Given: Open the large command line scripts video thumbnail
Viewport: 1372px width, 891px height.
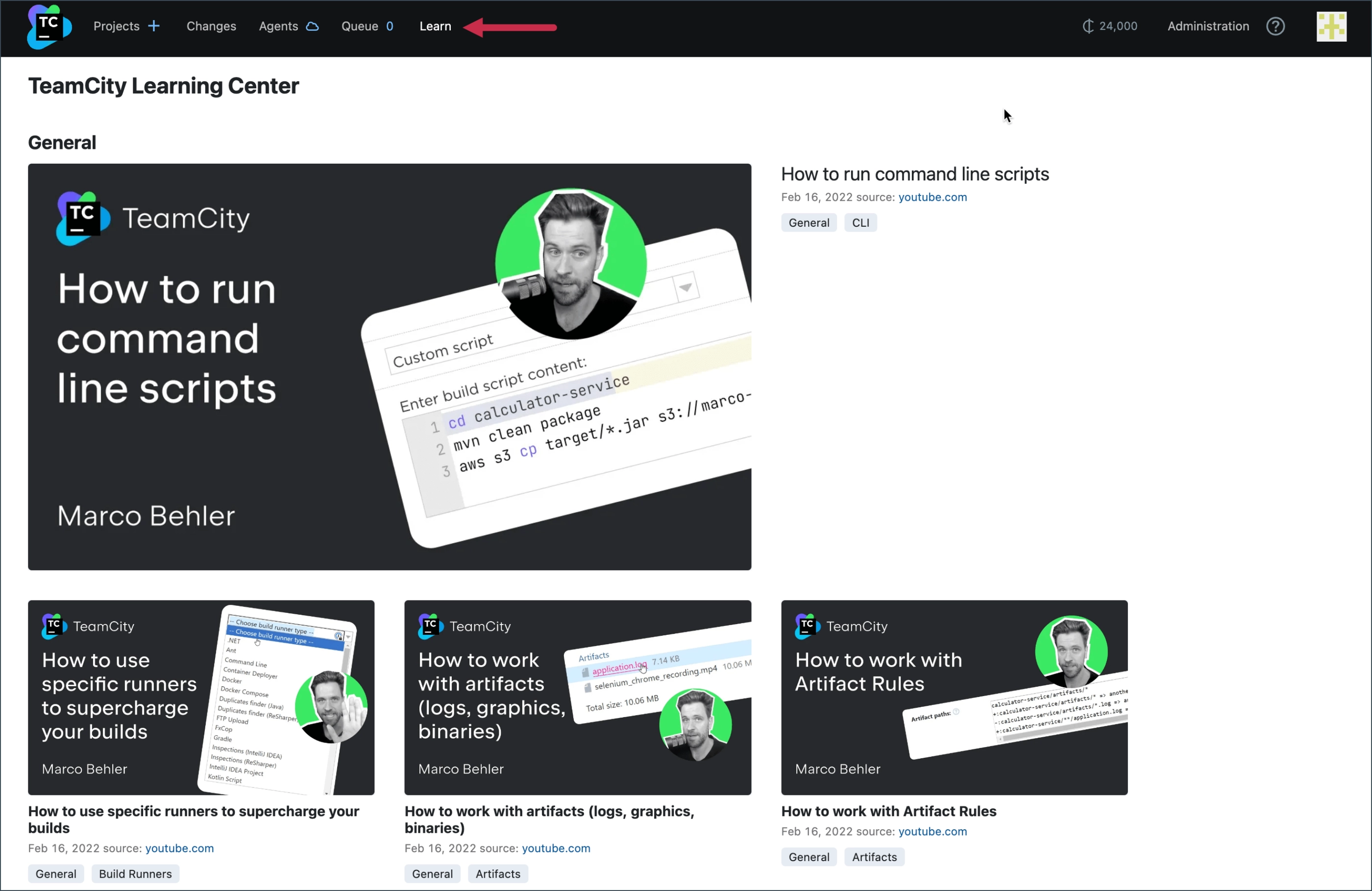Looking at the screenshot, I should [390, 367].
